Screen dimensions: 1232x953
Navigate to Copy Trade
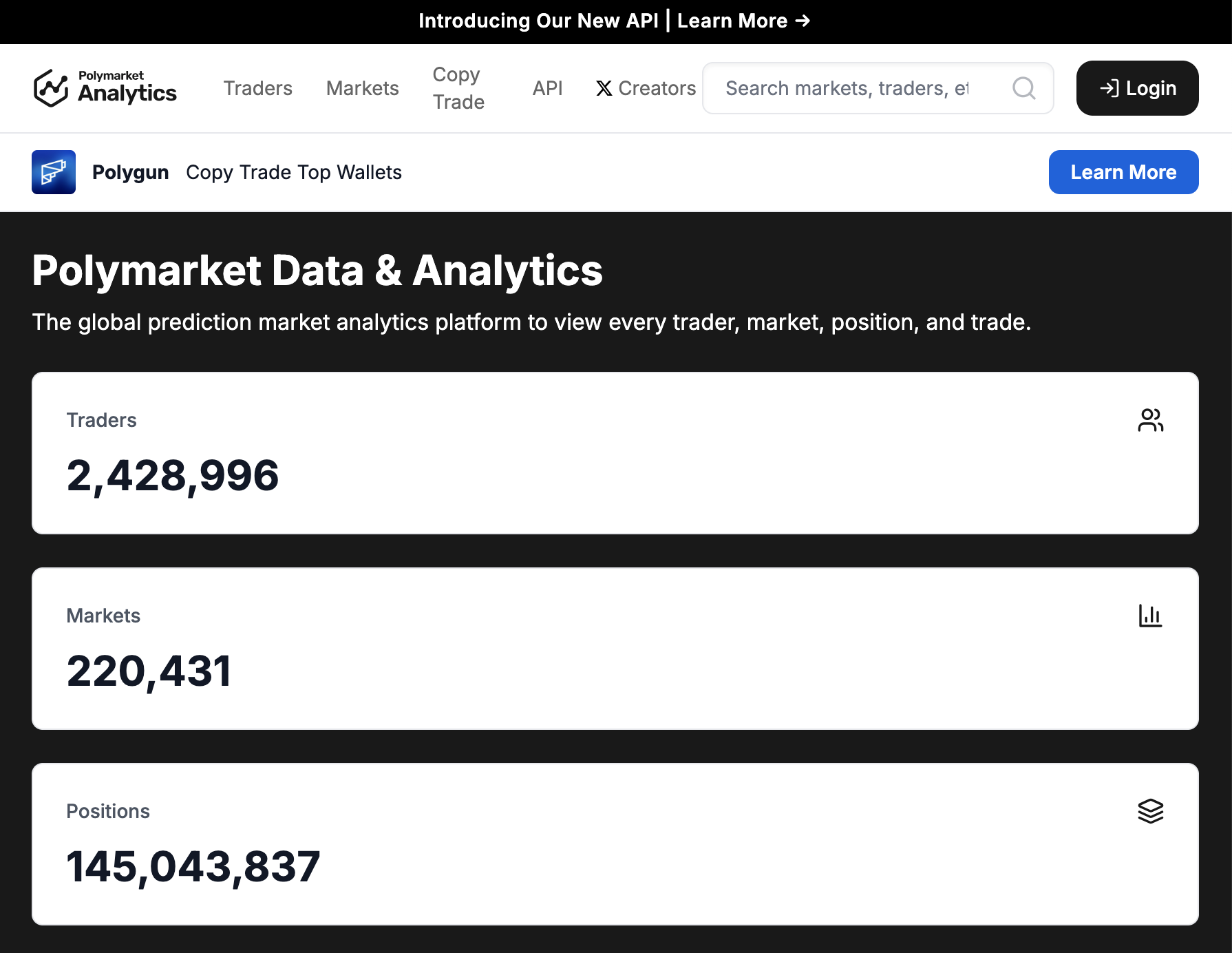click(x=457, y=87)
